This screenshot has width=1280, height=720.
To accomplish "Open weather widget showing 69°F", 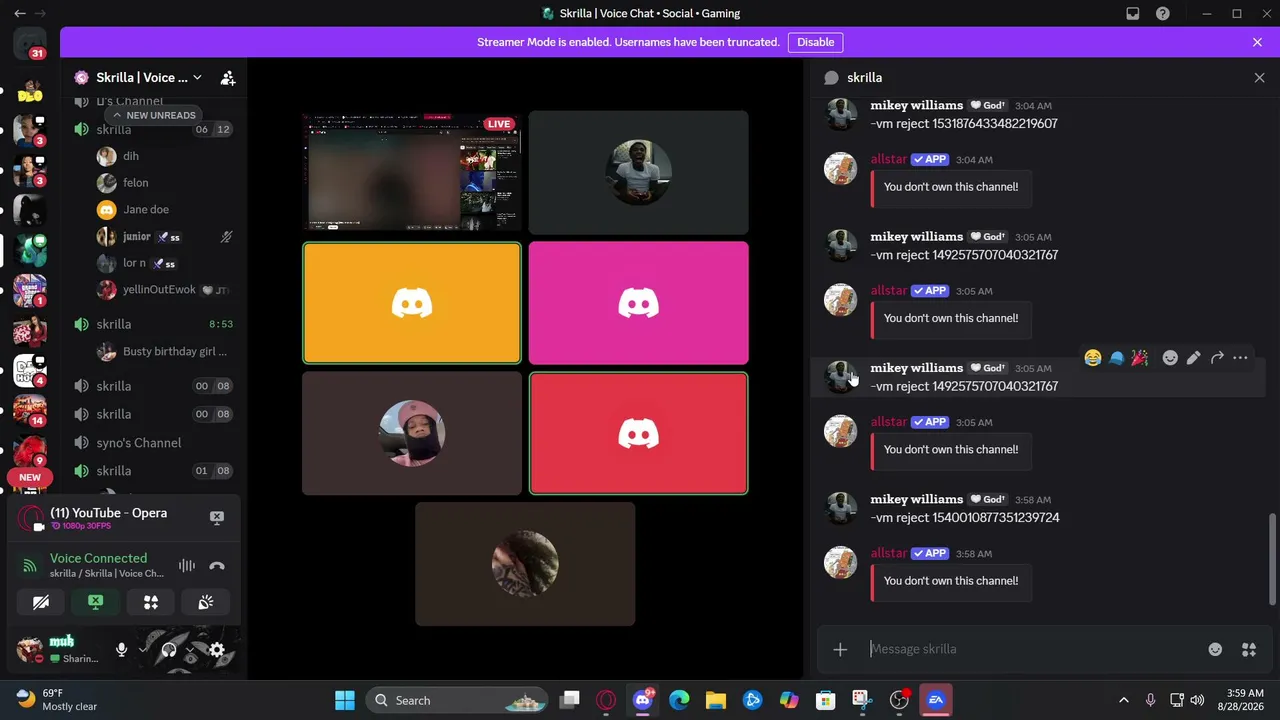I will click(x=58, y=700).
